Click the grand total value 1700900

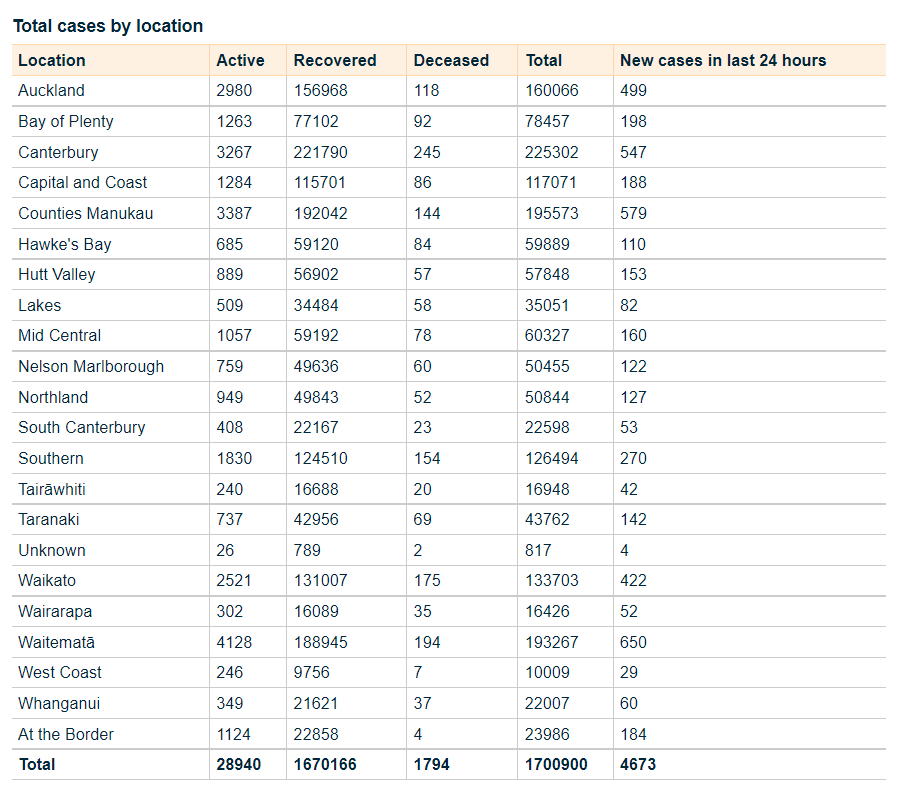click(x=557, y=764)
